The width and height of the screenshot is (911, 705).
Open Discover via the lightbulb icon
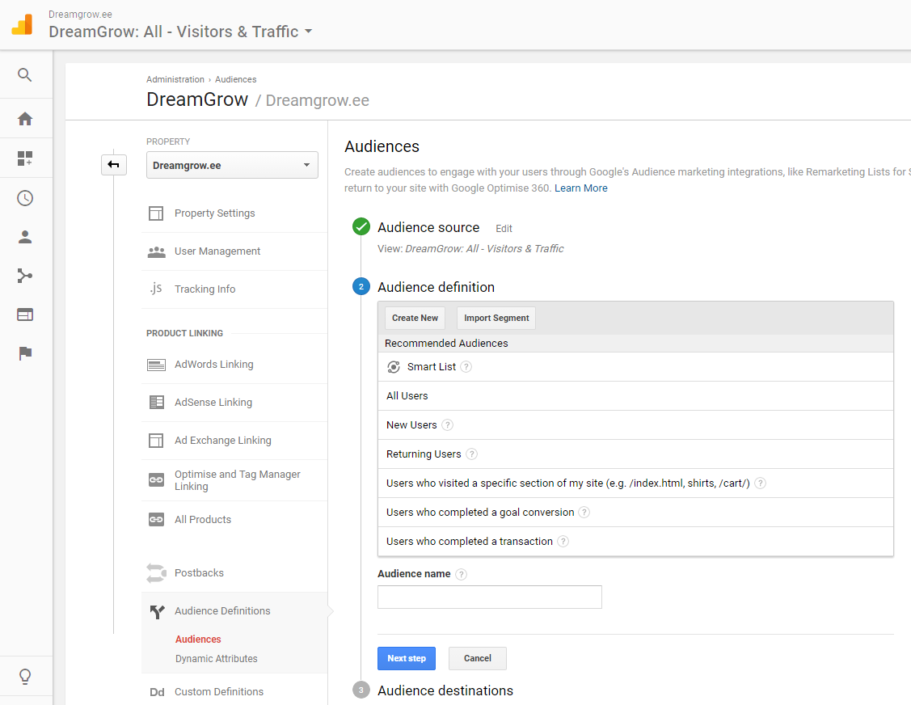pyautogui.click(x=26, y=677)
